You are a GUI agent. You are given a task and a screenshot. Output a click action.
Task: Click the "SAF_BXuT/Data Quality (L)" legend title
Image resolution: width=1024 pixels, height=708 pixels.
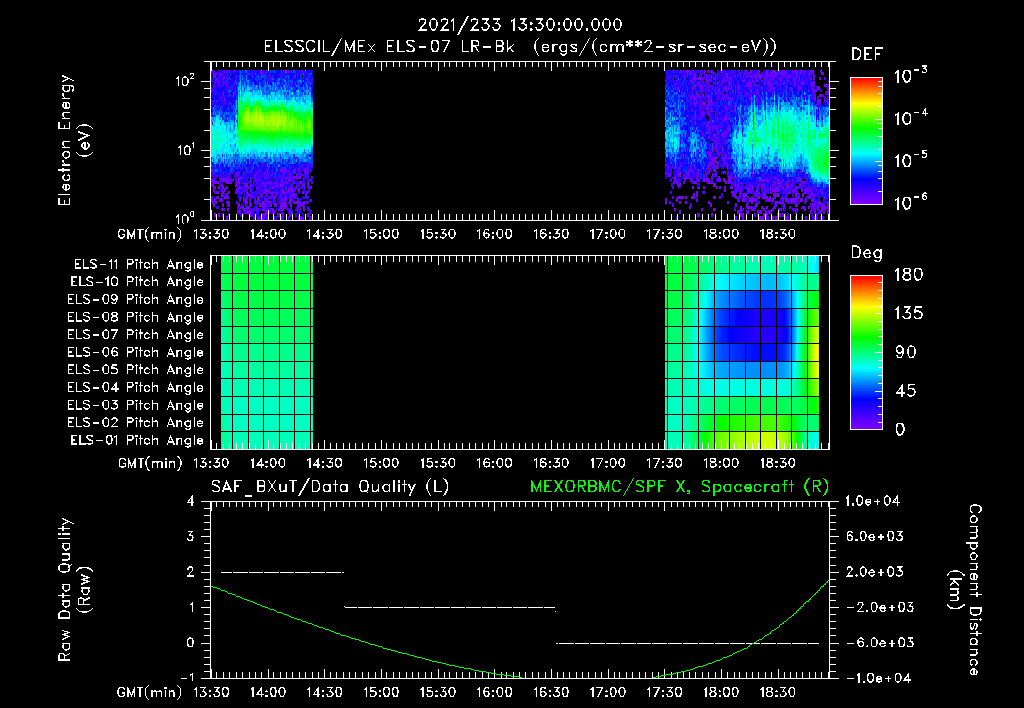click(x=330, y=487)
